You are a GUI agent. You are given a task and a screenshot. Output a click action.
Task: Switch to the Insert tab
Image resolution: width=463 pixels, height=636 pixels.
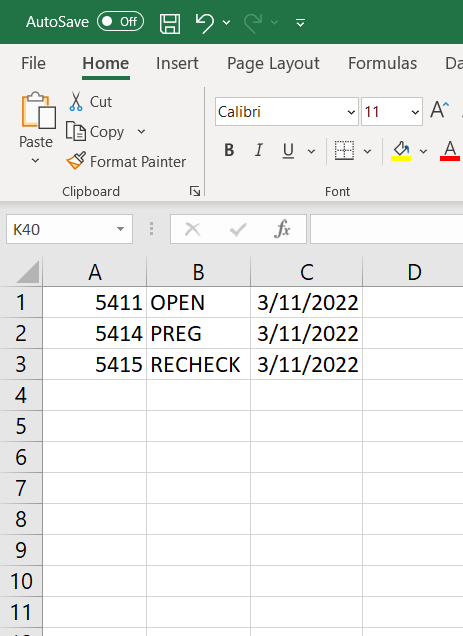click(177, 63)
